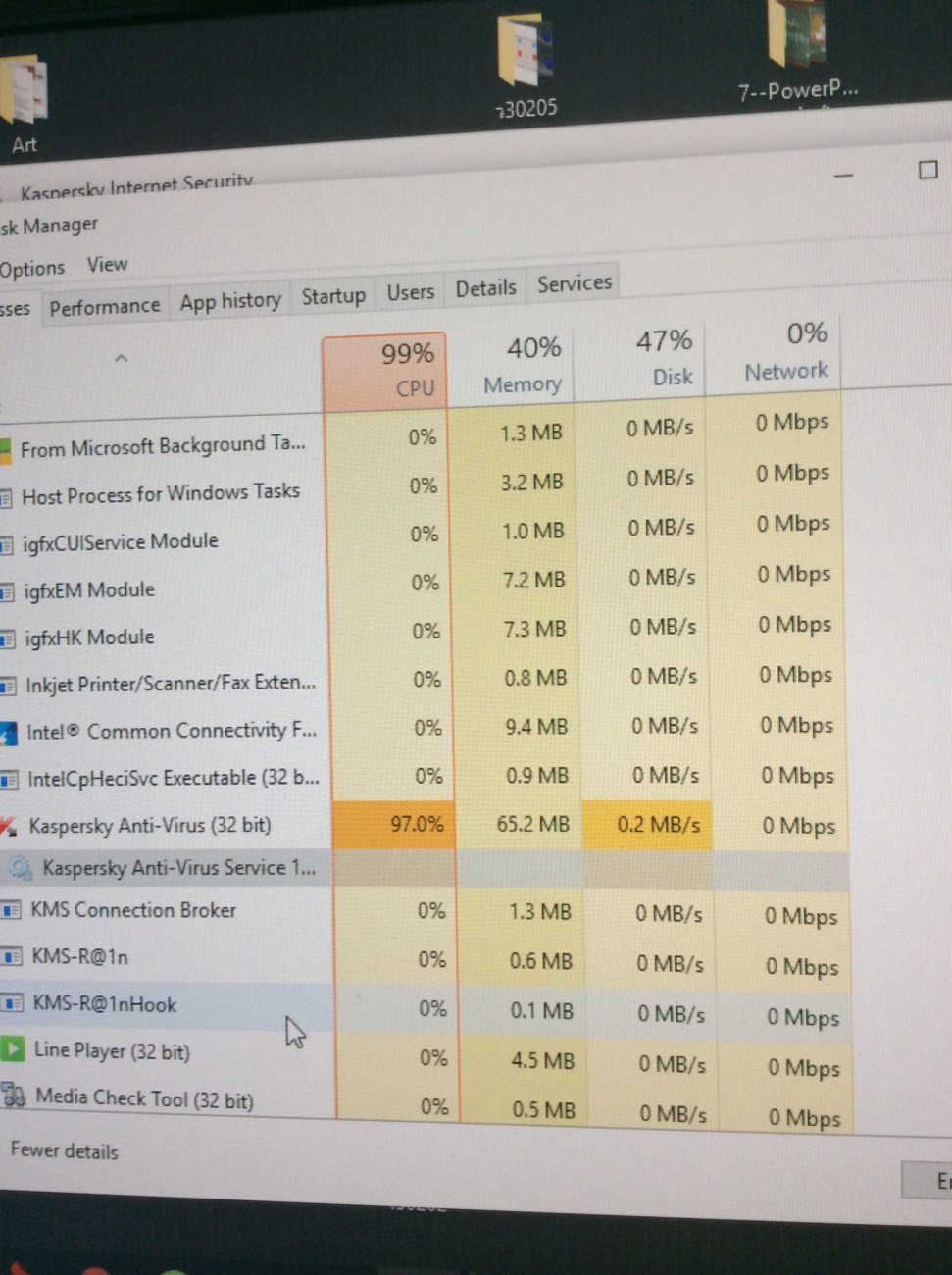Click the 97.0% CPU value cell

coord(395,824)
